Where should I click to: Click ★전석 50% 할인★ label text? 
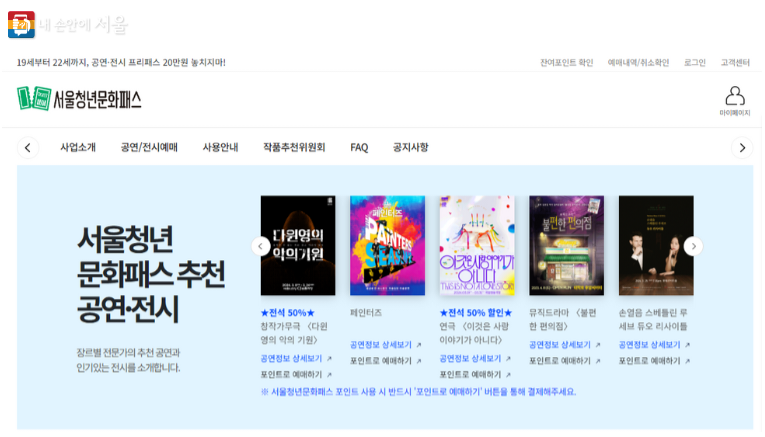click(476, 313)
